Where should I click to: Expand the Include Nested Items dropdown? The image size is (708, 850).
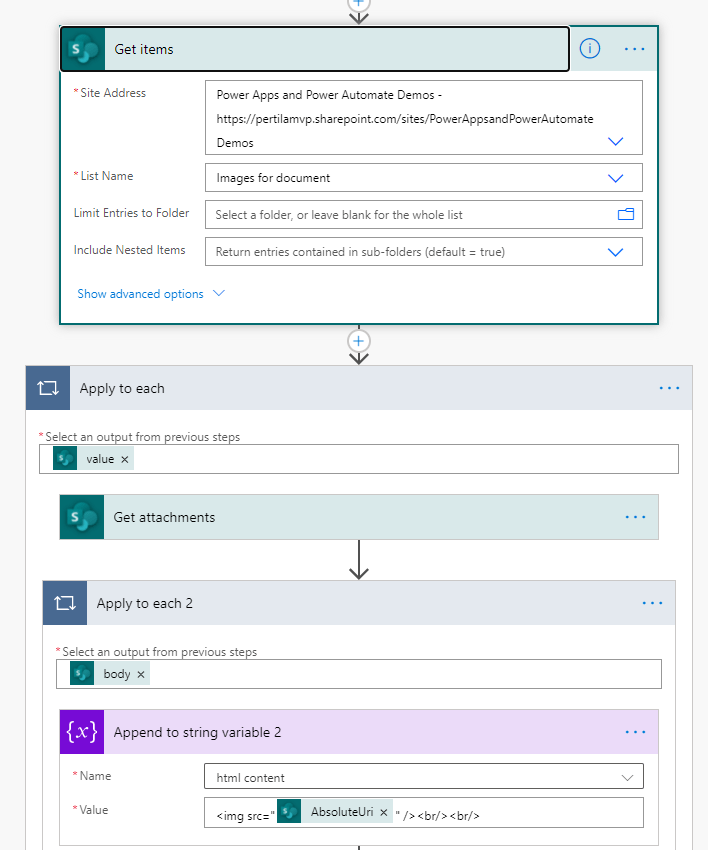click(616, 252)
